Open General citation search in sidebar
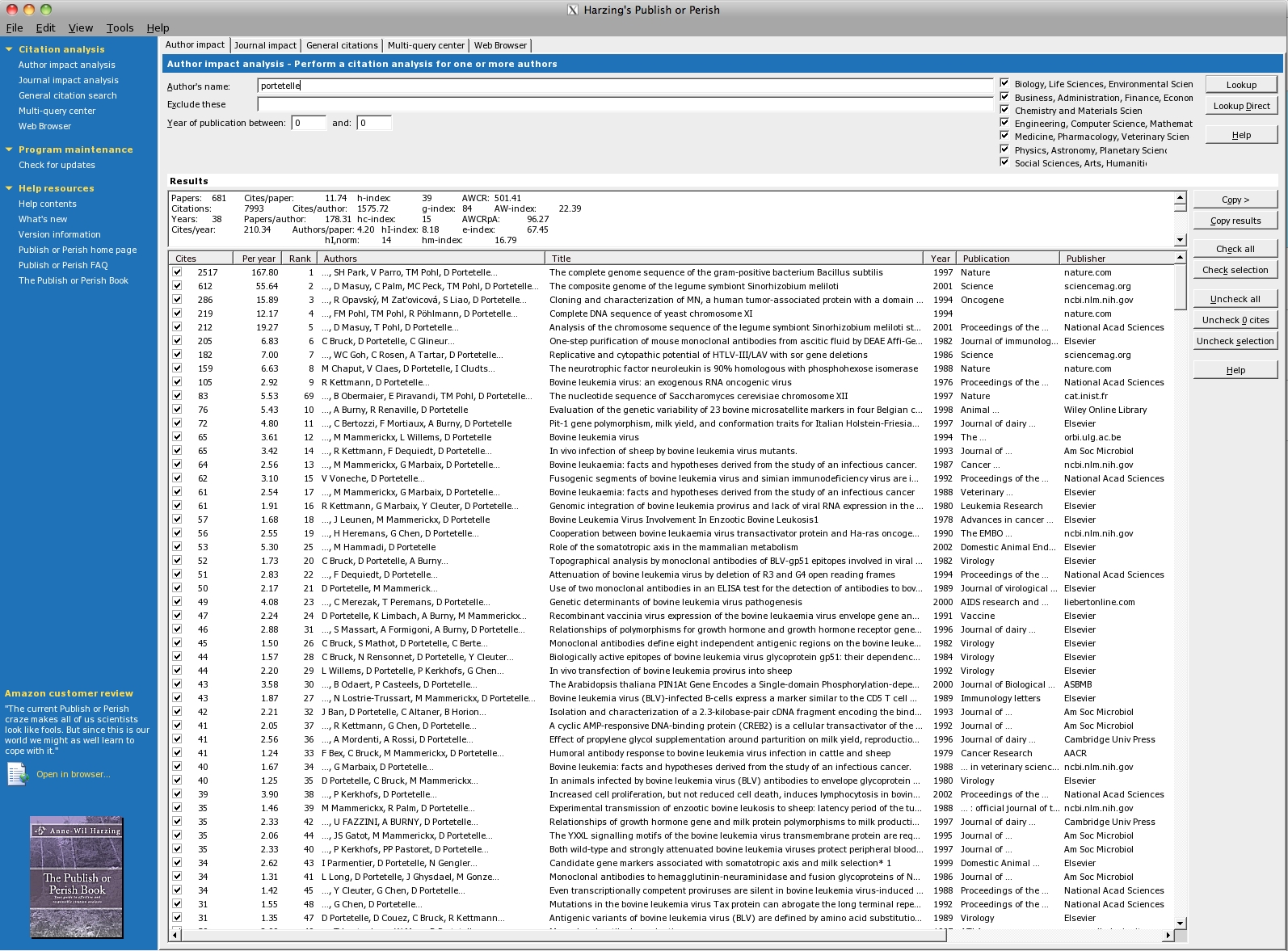The height and width of the screenshot is (951, 1288). point(68,95)
